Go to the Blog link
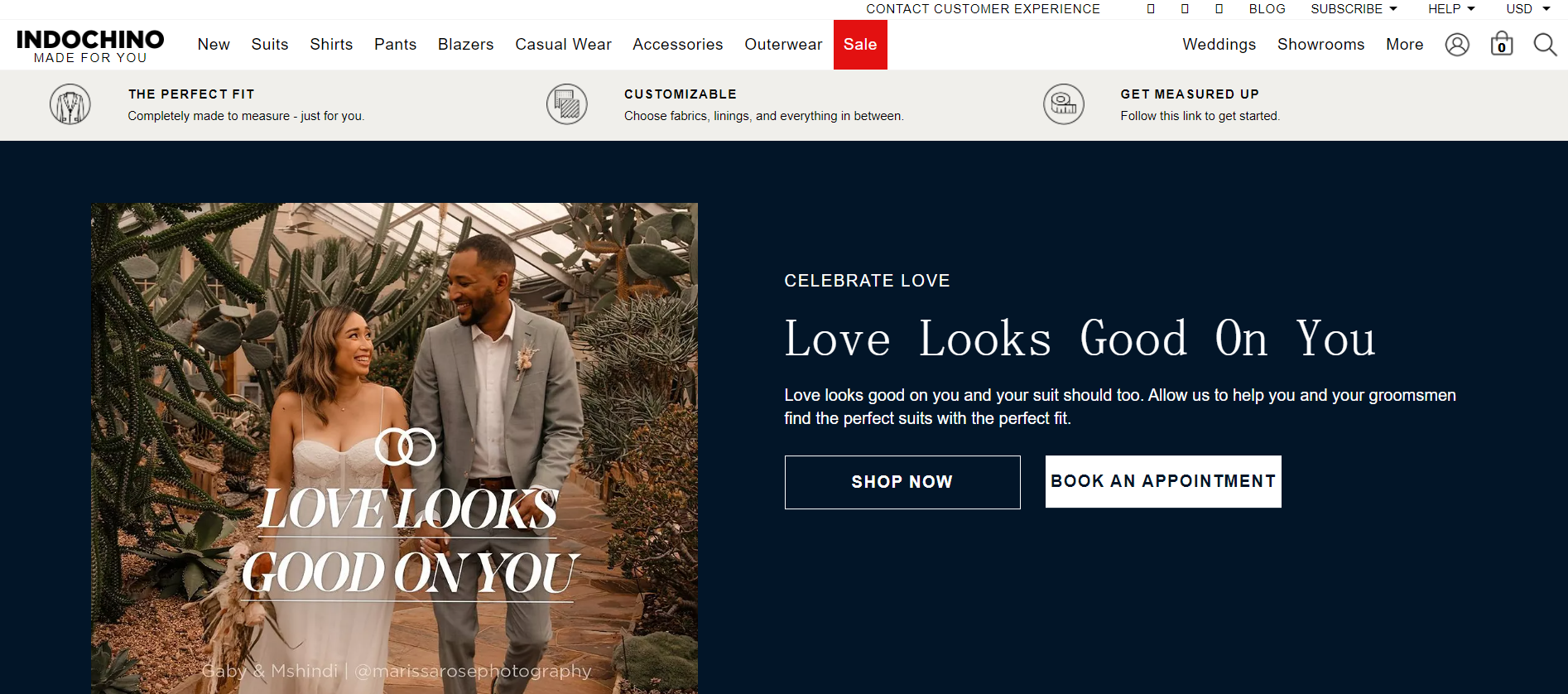The image size is (1568, 694). click(1267, 9)
